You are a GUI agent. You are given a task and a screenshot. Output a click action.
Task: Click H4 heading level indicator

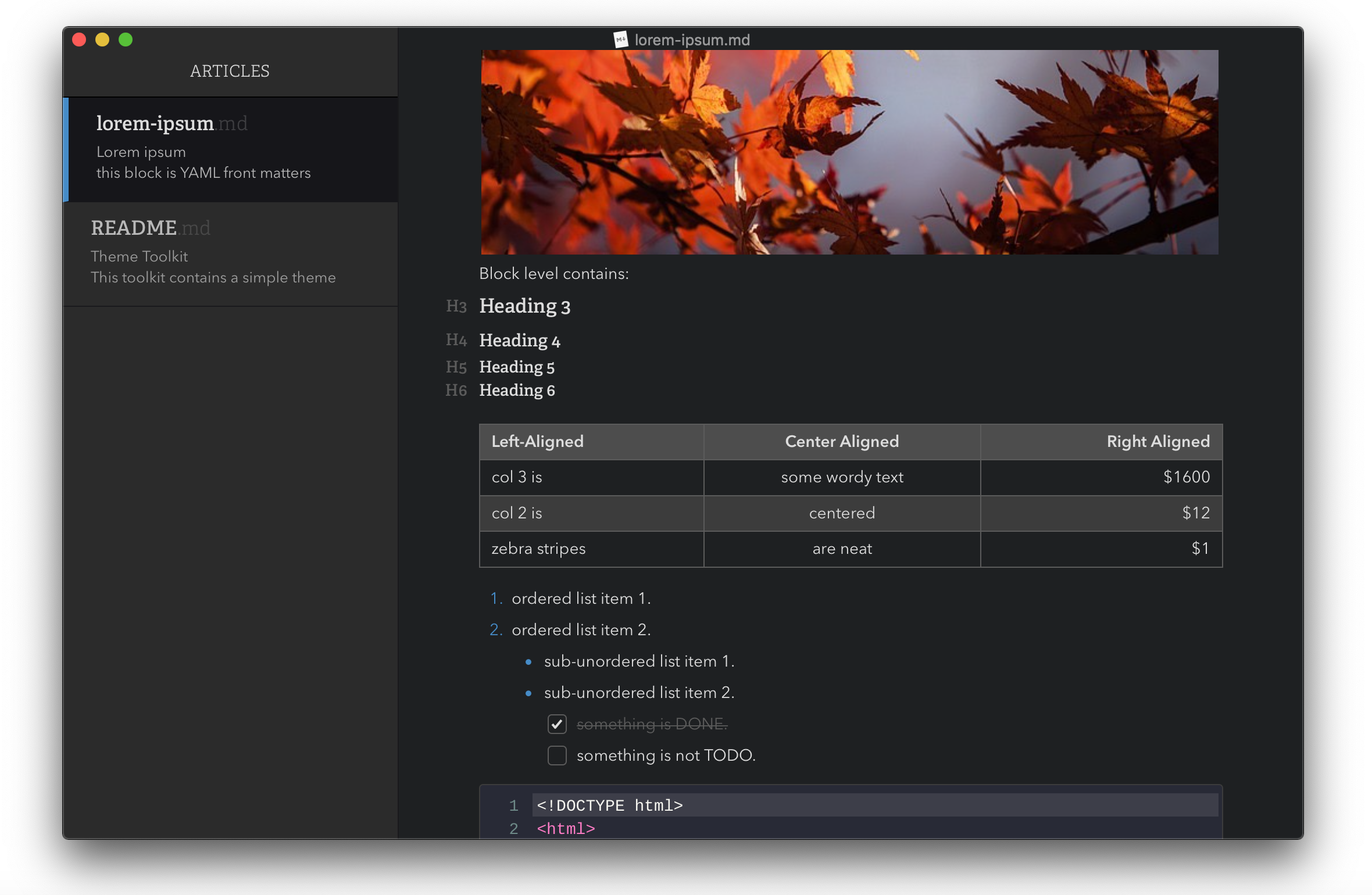(456, 340)
